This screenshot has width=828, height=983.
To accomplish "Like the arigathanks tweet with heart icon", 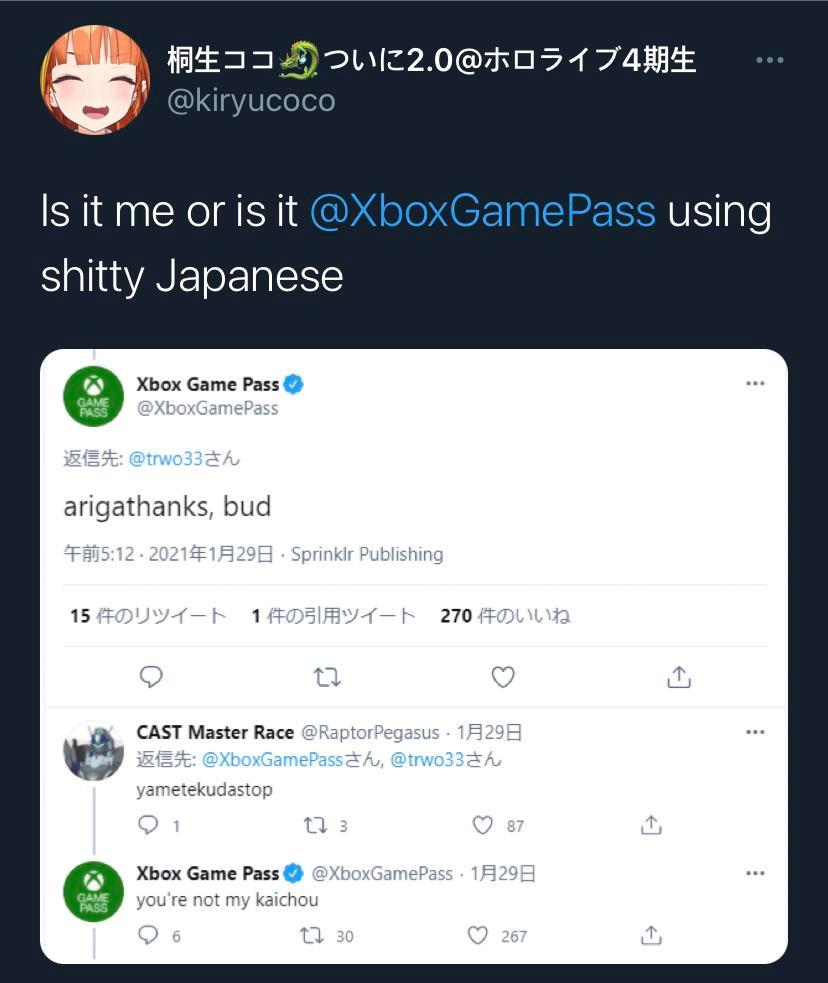I will click(503, 678).
